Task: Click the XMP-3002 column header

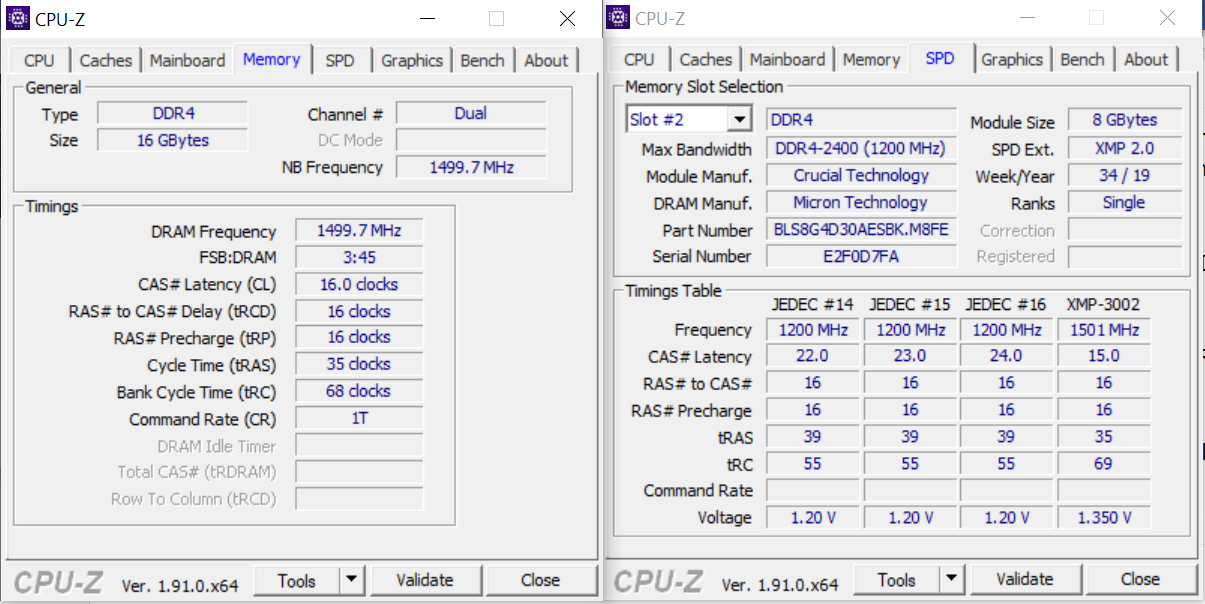Action: (x=1104, y=304)
